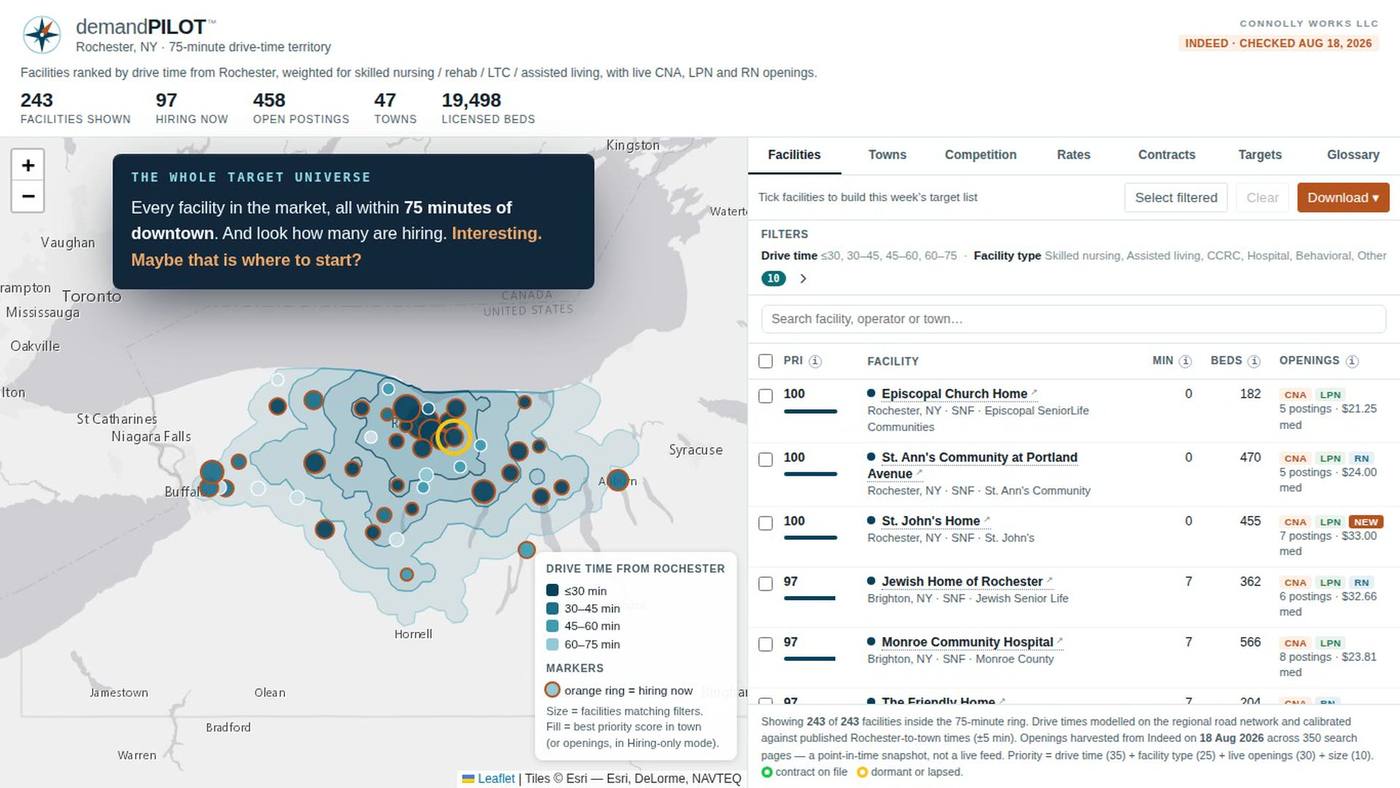Zoom in the map with plus button
The width and height of the screenshot is (1400, 788).
coord(28,165)
